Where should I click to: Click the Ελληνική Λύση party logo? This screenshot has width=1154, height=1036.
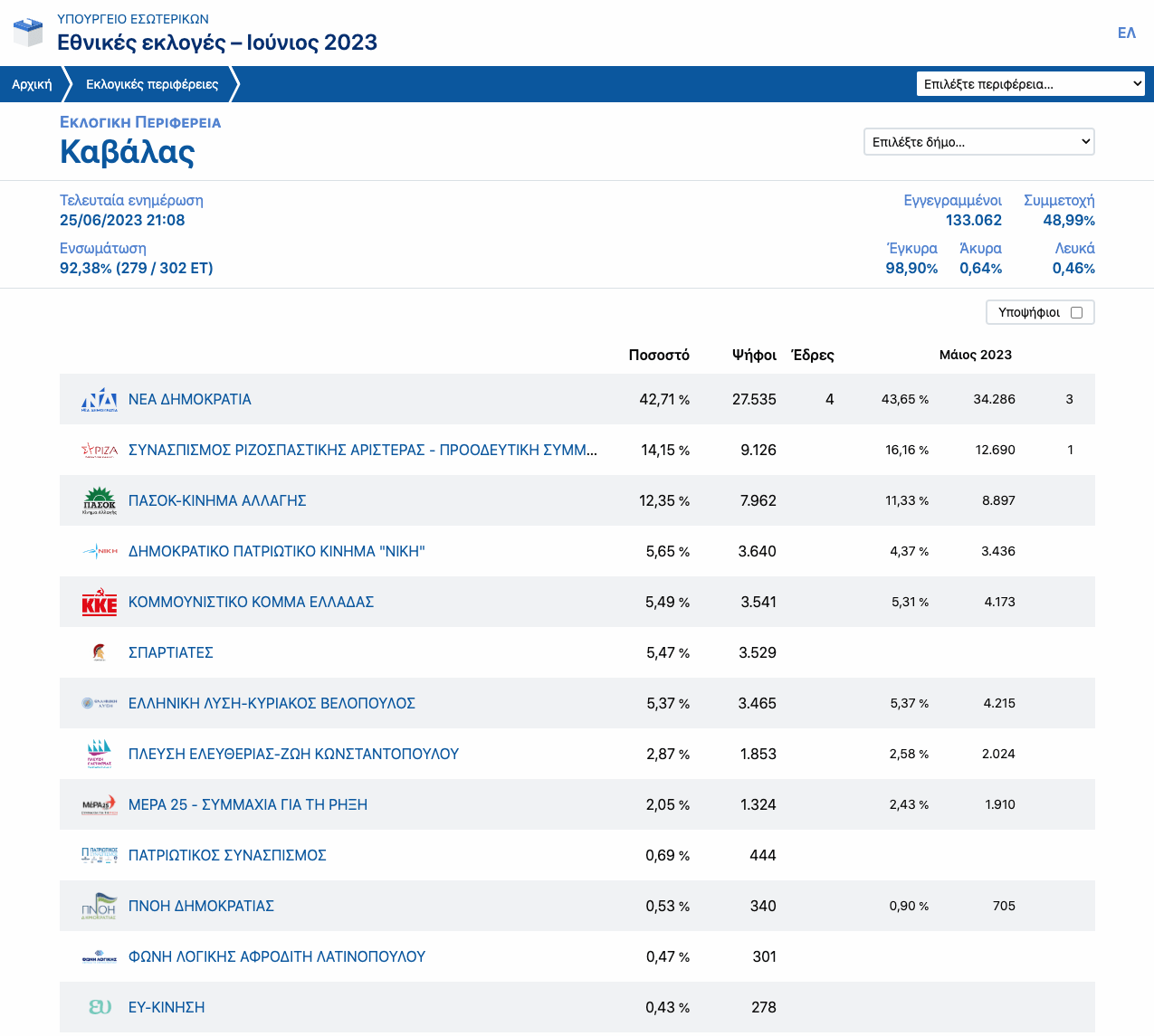pos(100,703)
